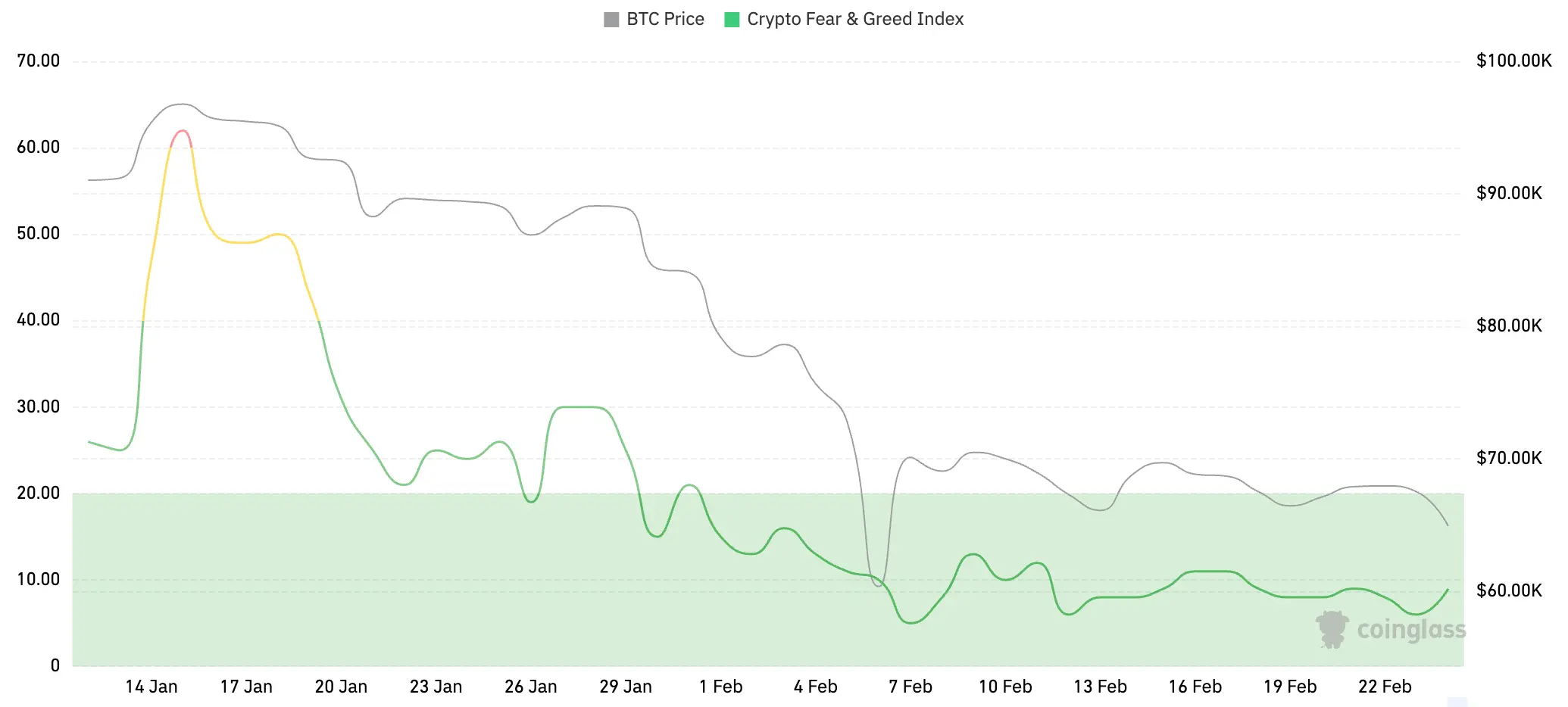Click the 70.00 index axis label
This screenshot has width=1568, height=707.
39,61
